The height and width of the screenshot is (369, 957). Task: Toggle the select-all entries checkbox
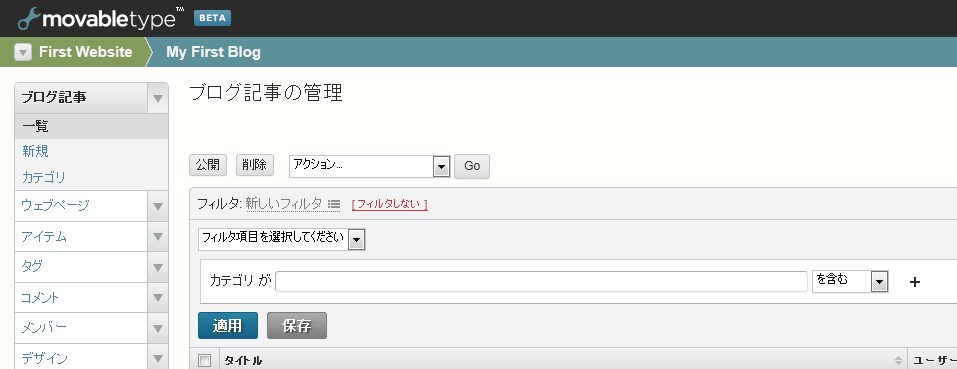pyautogui.click(x=205, y=360)
